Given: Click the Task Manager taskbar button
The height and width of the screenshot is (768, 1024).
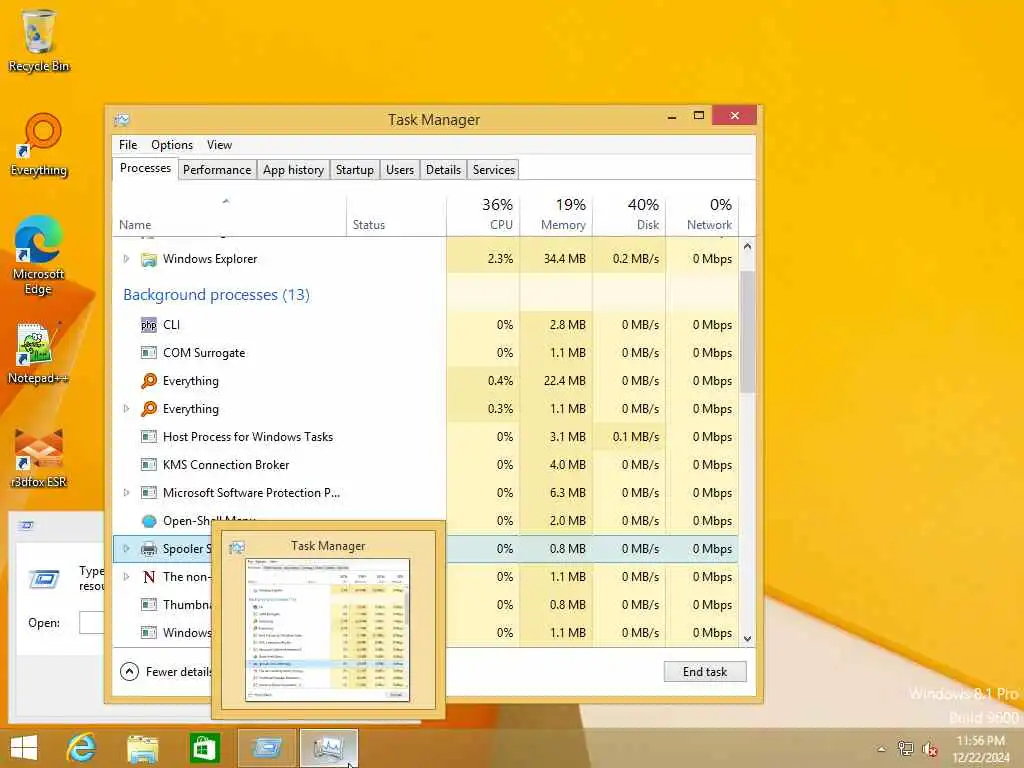Looking at the screenshot, I should click(328, 748).
